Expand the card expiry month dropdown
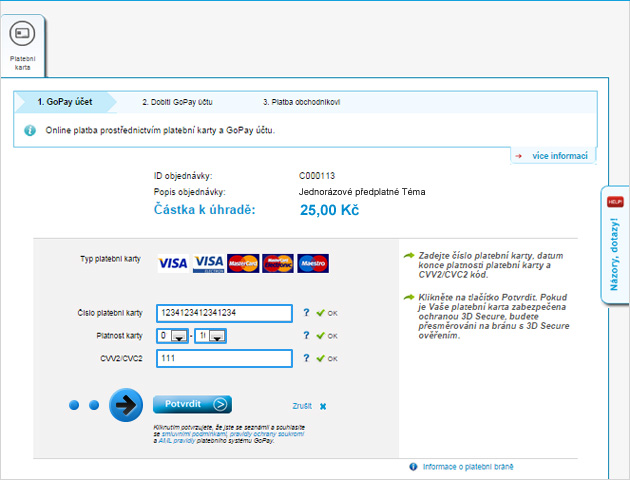The height and width of the screenshot is (480, 630). pyautogui.click(x=172, y=336)
